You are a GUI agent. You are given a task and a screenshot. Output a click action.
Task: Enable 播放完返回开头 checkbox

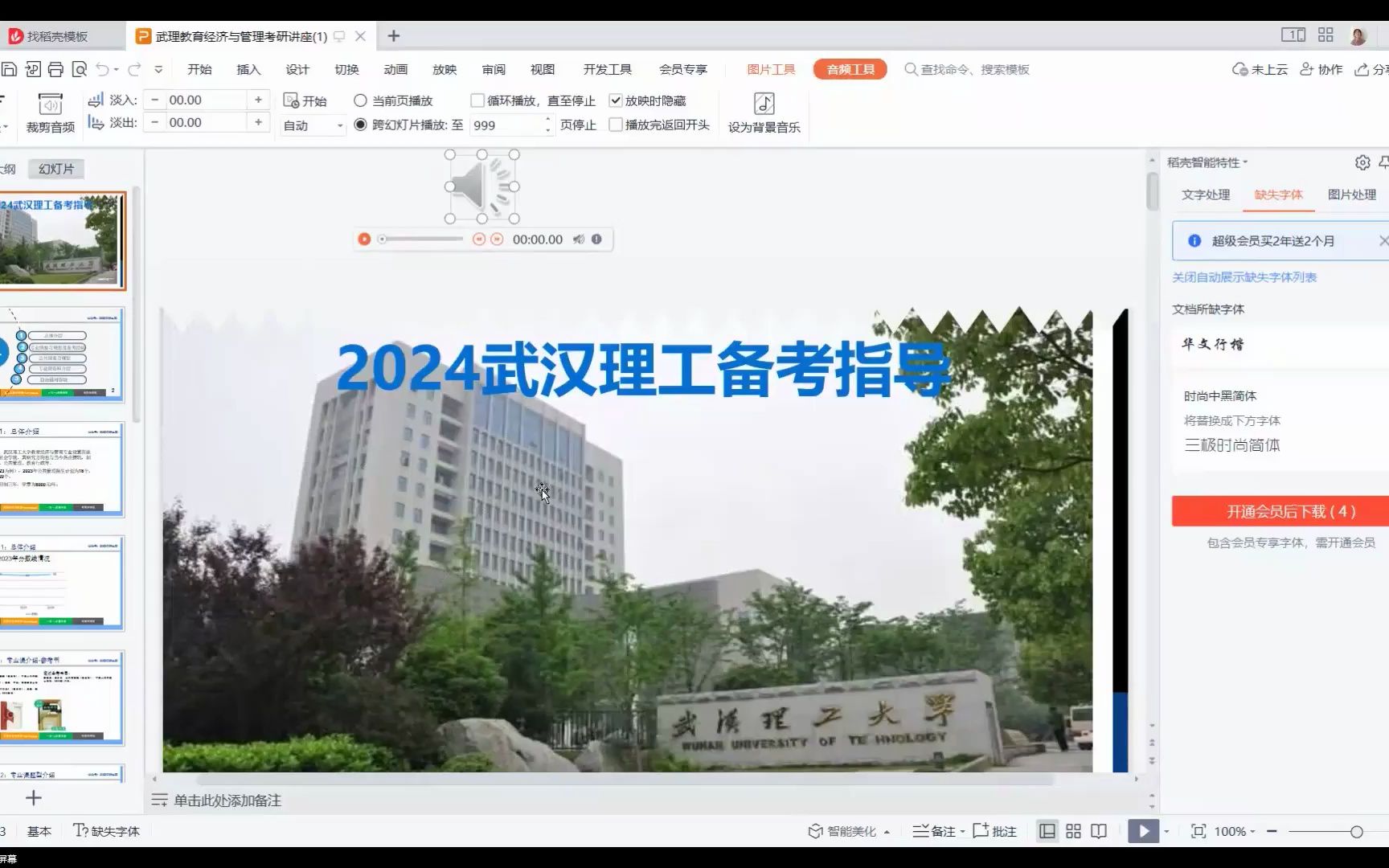coord(616,125)
